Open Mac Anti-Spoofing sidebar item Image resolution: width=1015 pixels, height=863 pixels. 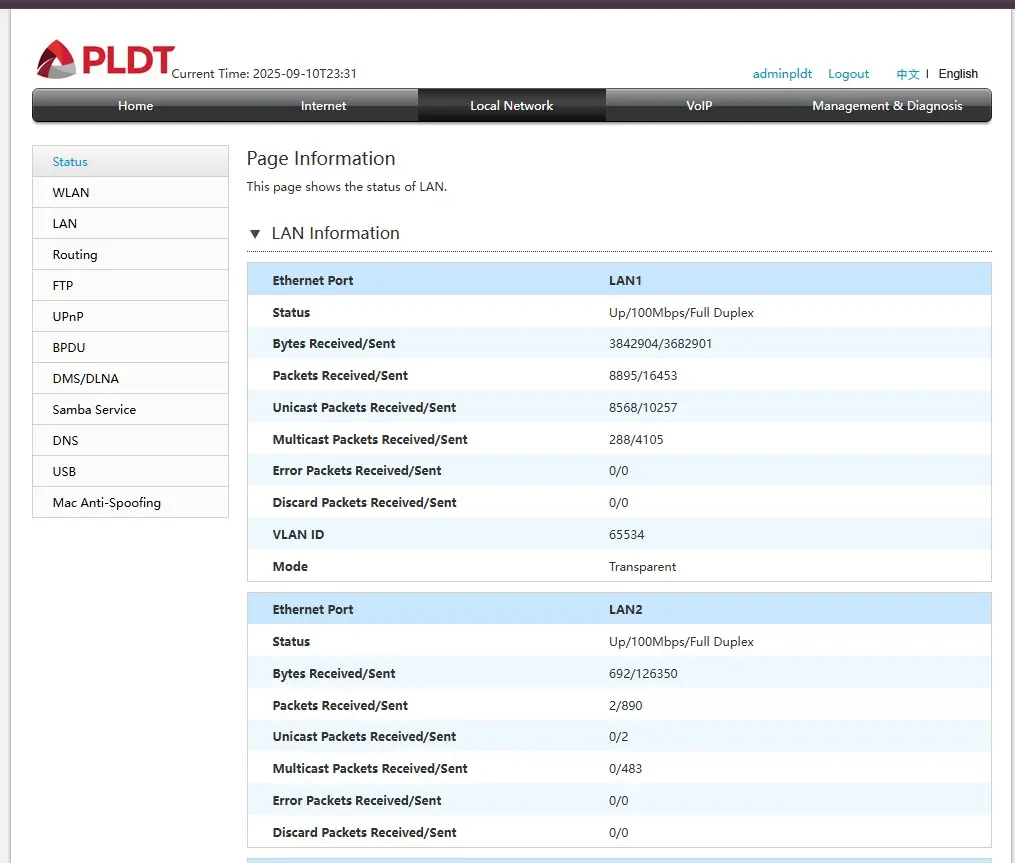point(130,502)
